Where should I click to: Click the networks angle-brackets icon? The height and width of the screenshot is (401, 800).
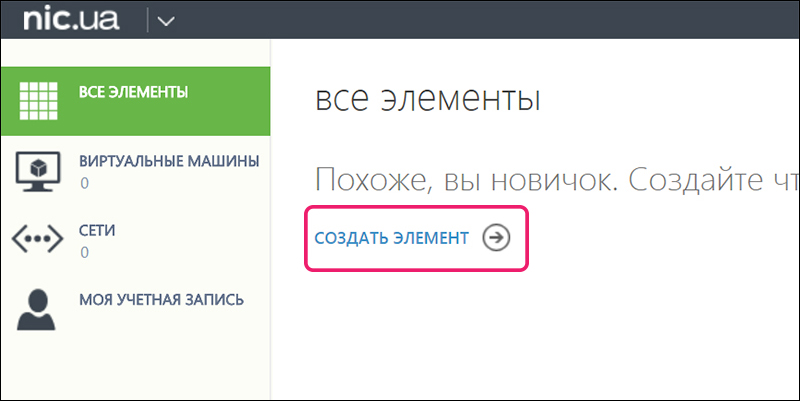[x=40, y=240]
